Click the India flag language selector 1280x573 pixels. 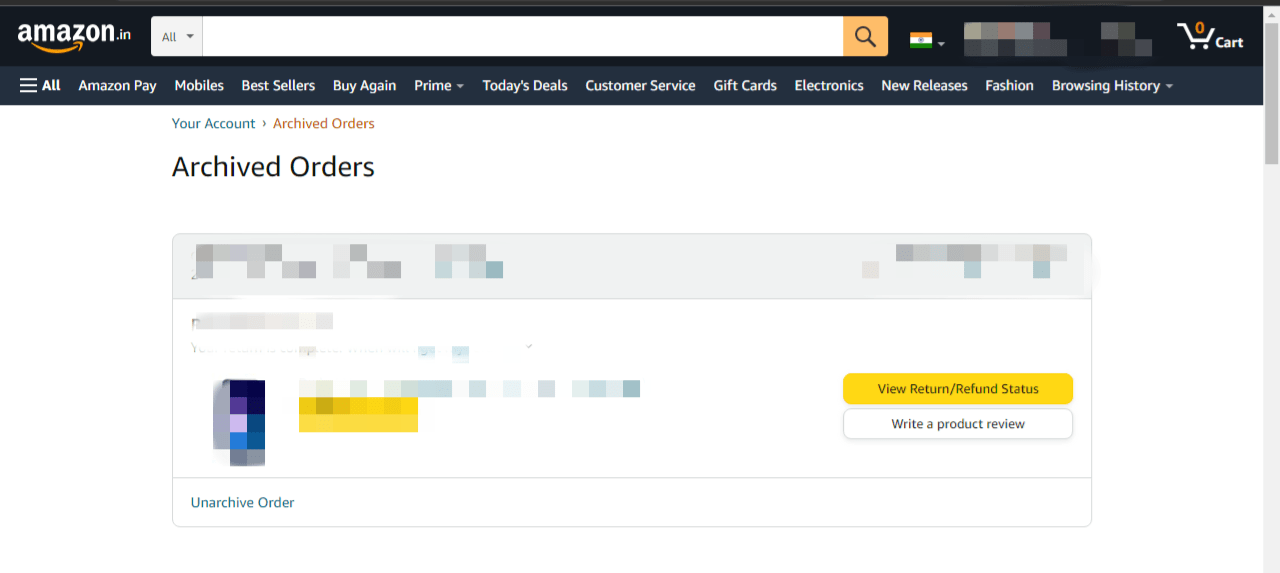click(x=926, y=40)
